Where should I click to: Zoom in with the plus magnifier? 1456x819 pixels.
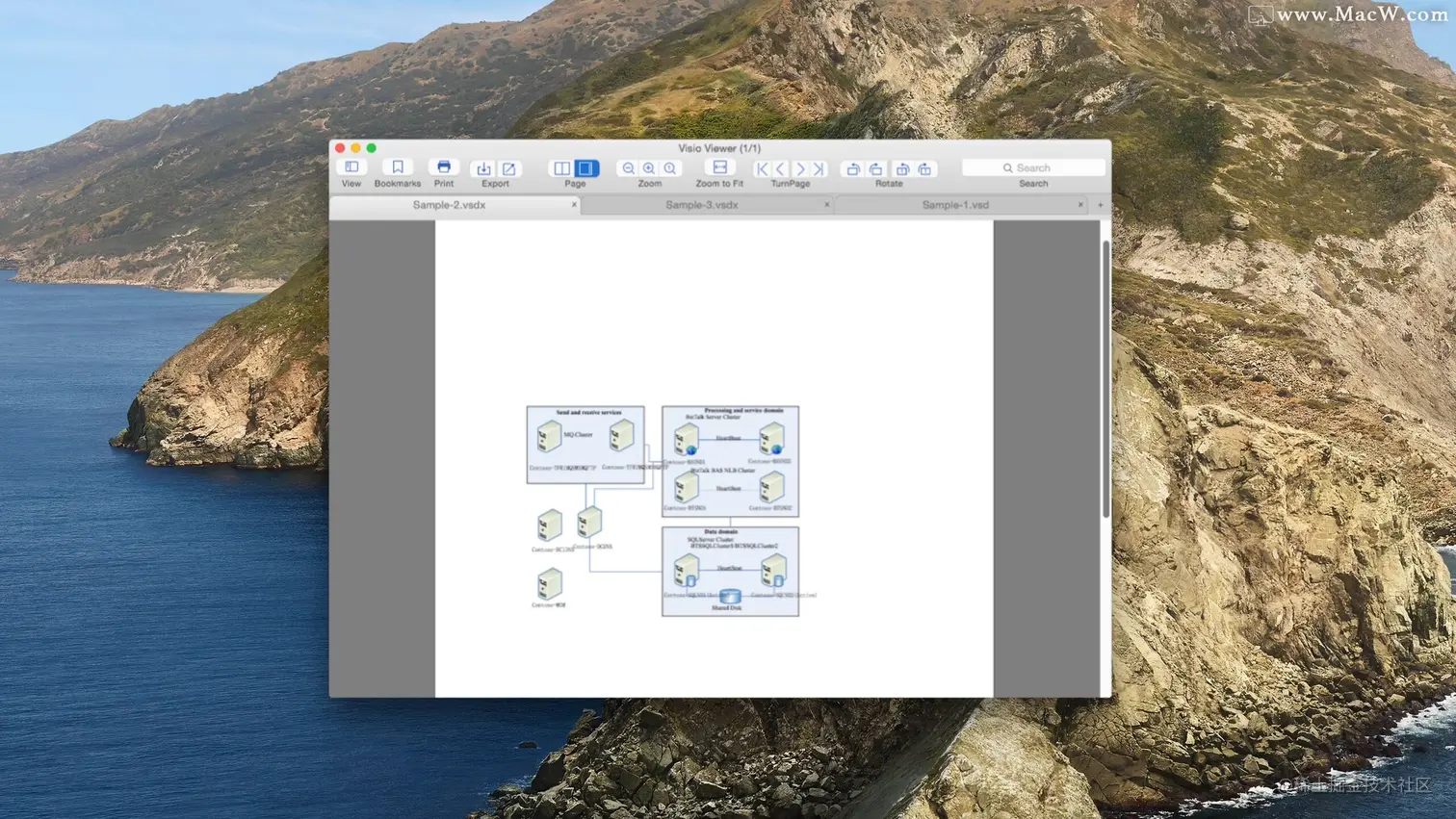click(x=650, y=168)
